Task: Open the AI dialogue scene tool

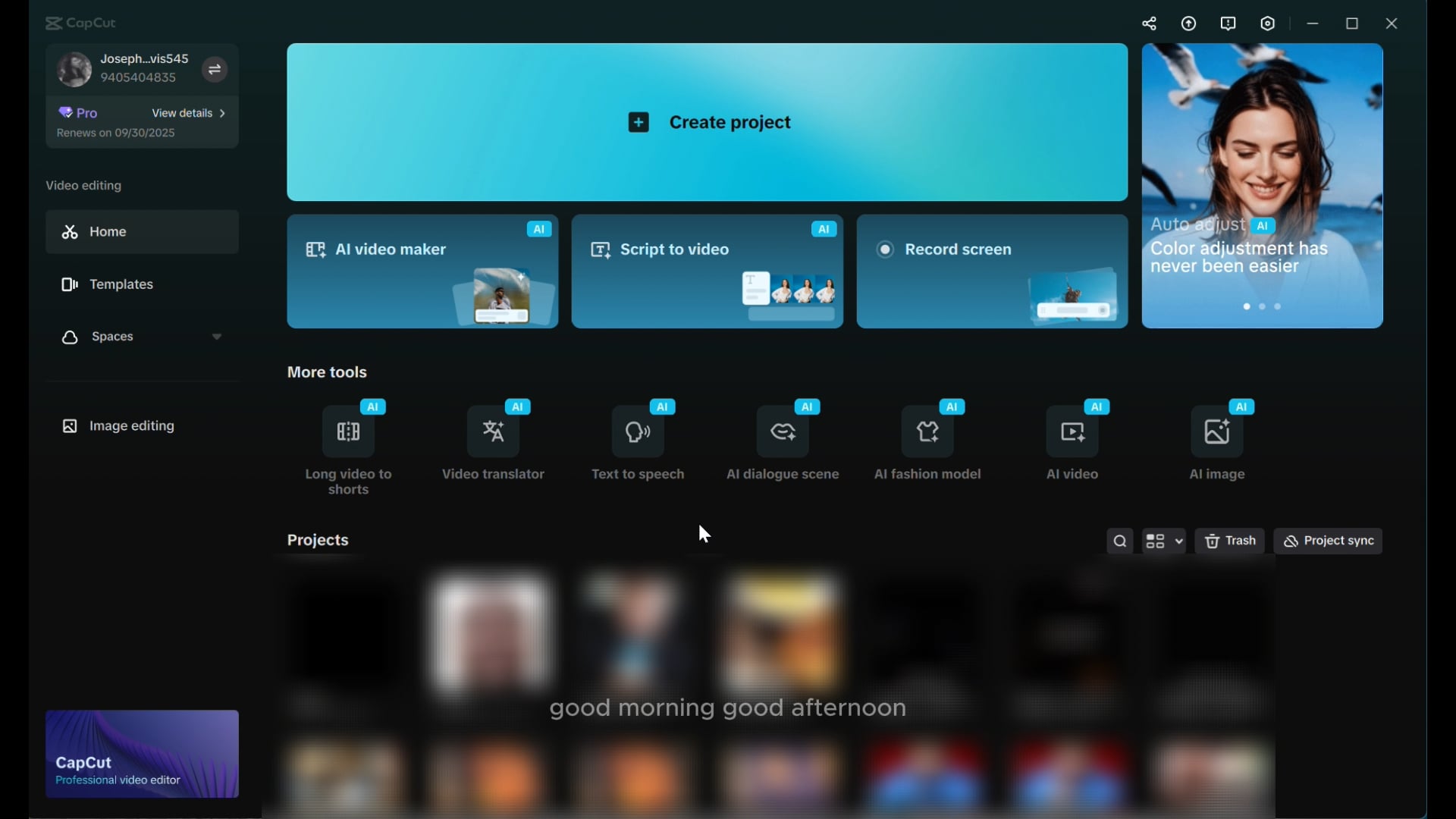Action: 783,432
